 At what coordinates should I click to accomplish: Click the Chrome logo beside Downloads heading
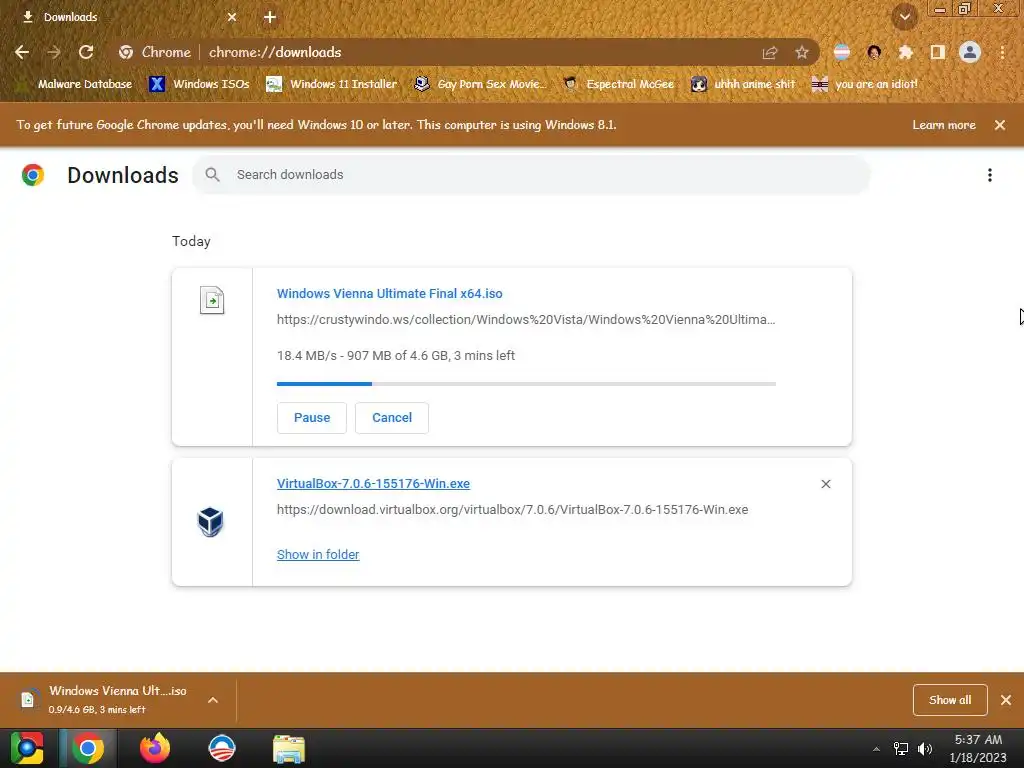point(33,175)
